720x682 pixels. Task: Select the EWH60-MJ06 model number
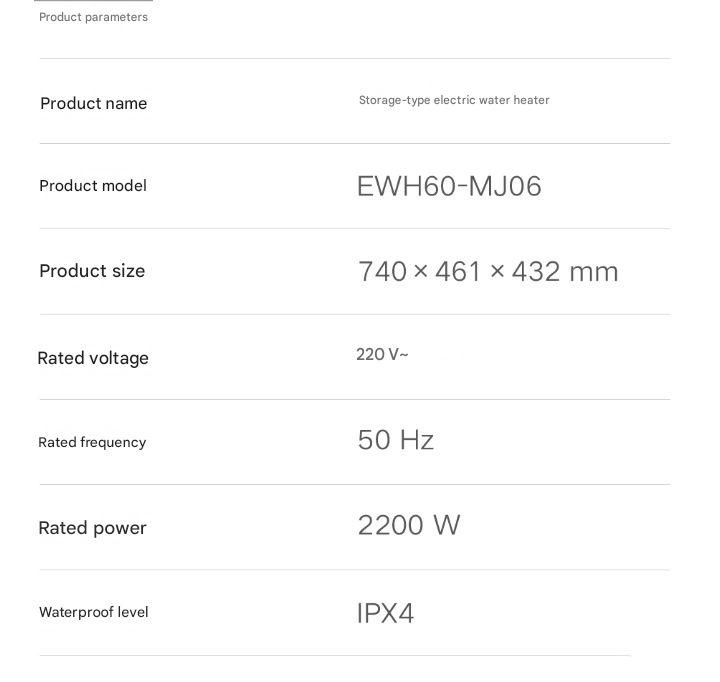click(449, 187)
